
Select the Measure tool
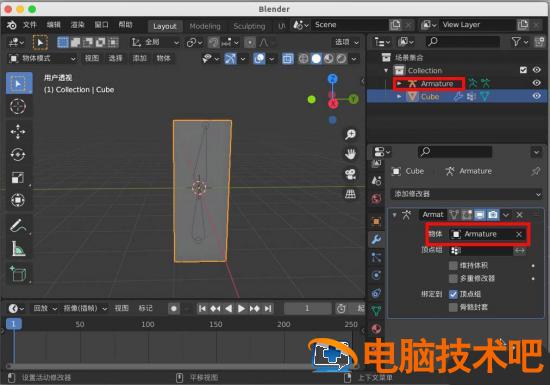[18, 249]
